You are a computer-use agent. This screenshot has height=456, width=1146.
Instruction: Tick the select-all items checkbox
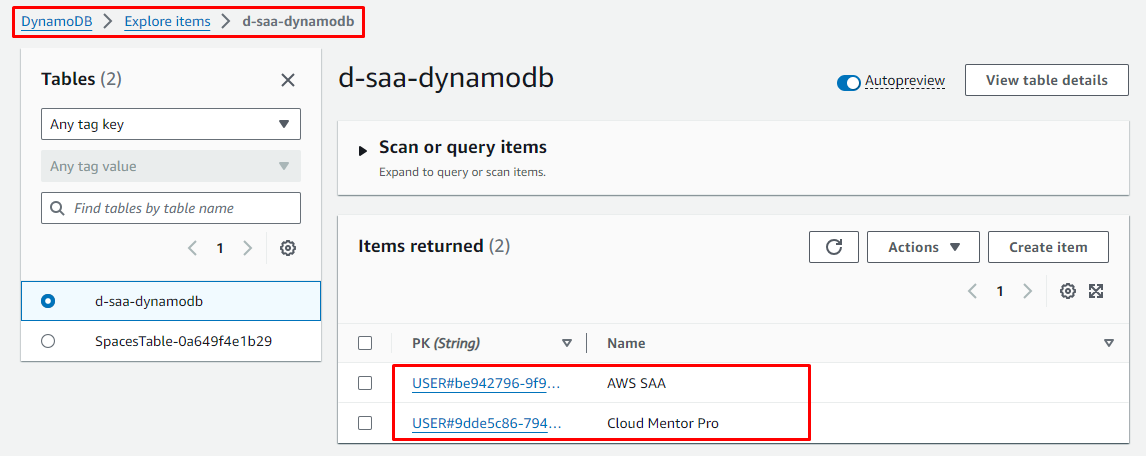point(365,343)
